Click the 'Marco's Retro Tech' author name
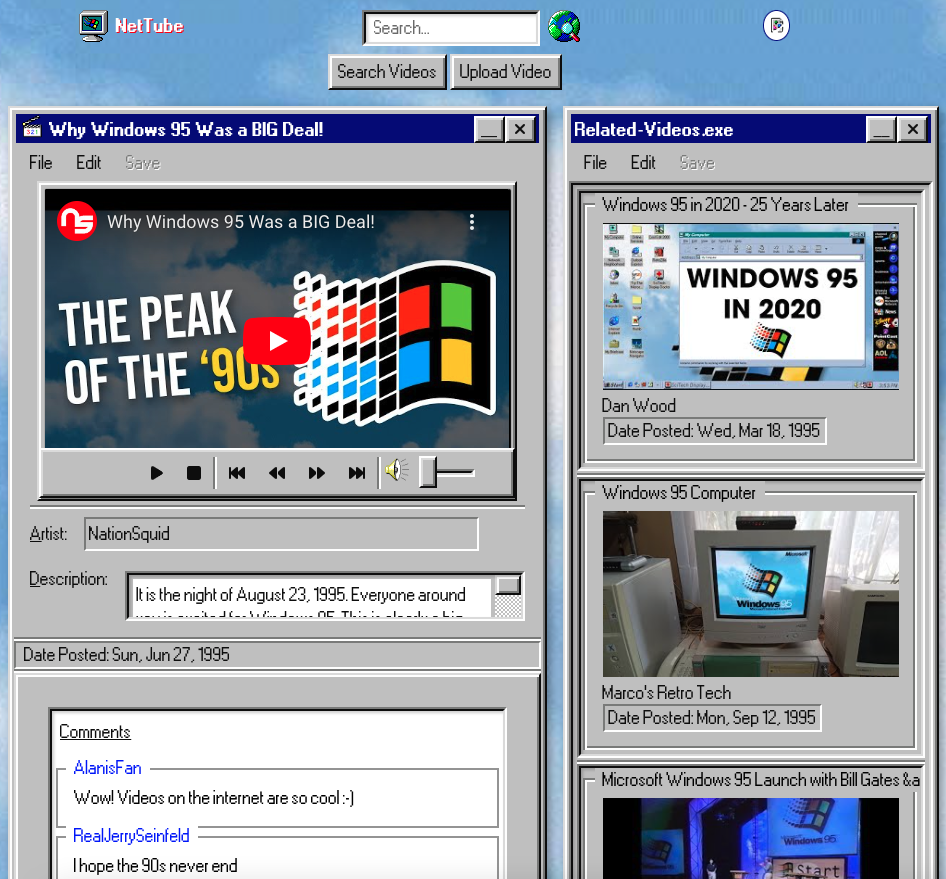The height and width of the screenshot is (879, 946). (x=666, y=693)
